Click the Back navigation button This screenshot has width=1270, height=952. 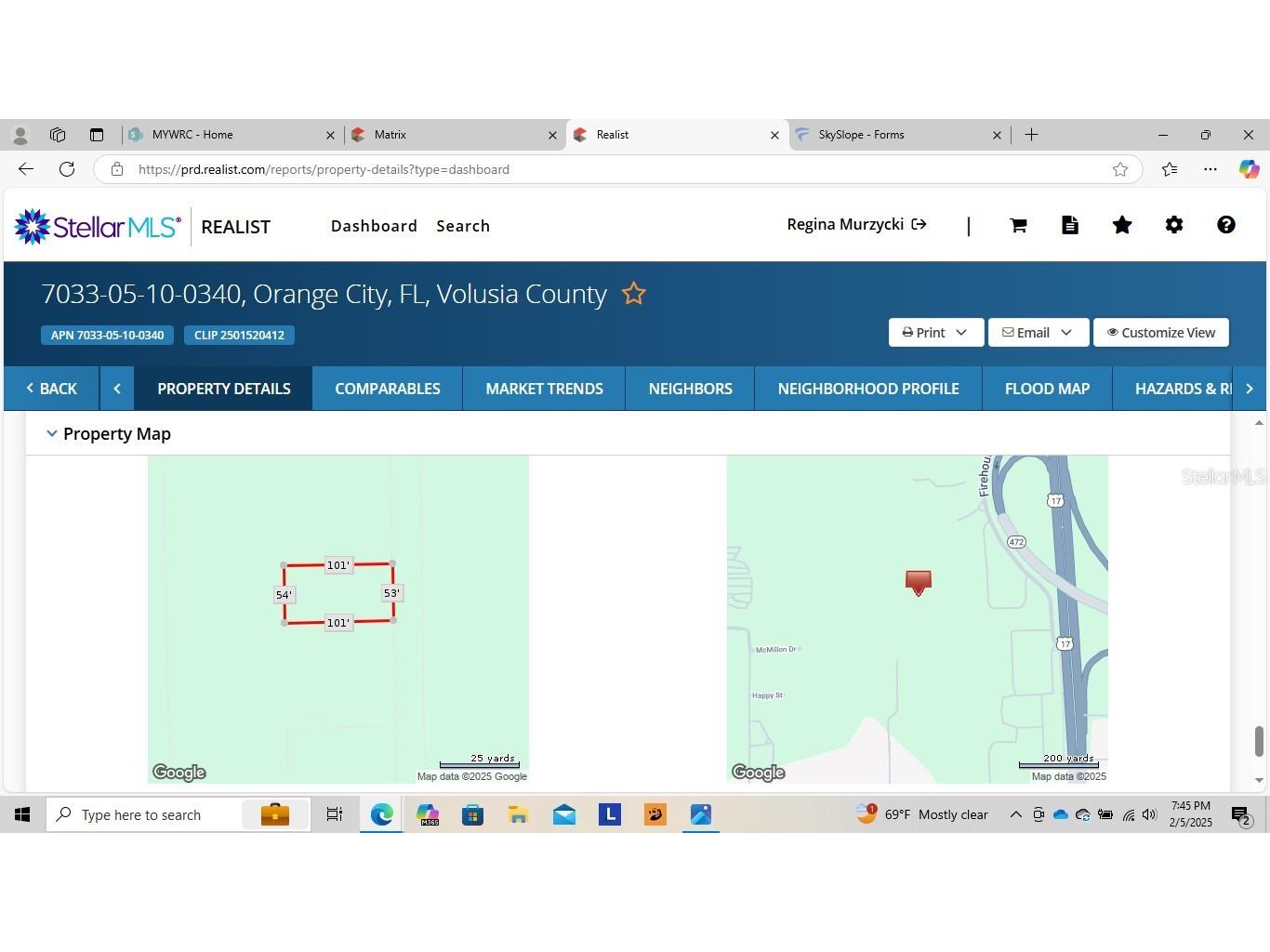pyautogui.click(x=52, y=388)
